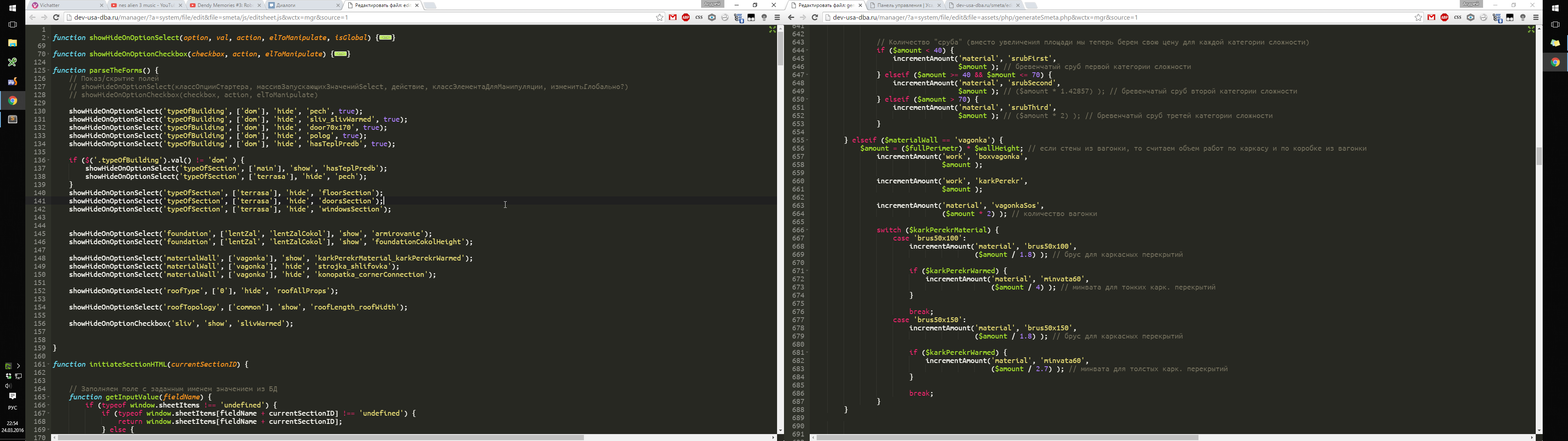Click the folded code marker after showHideOnOptionCheckbox
This screenshot has height=441, width=1568.
click(x=341, y=54)
